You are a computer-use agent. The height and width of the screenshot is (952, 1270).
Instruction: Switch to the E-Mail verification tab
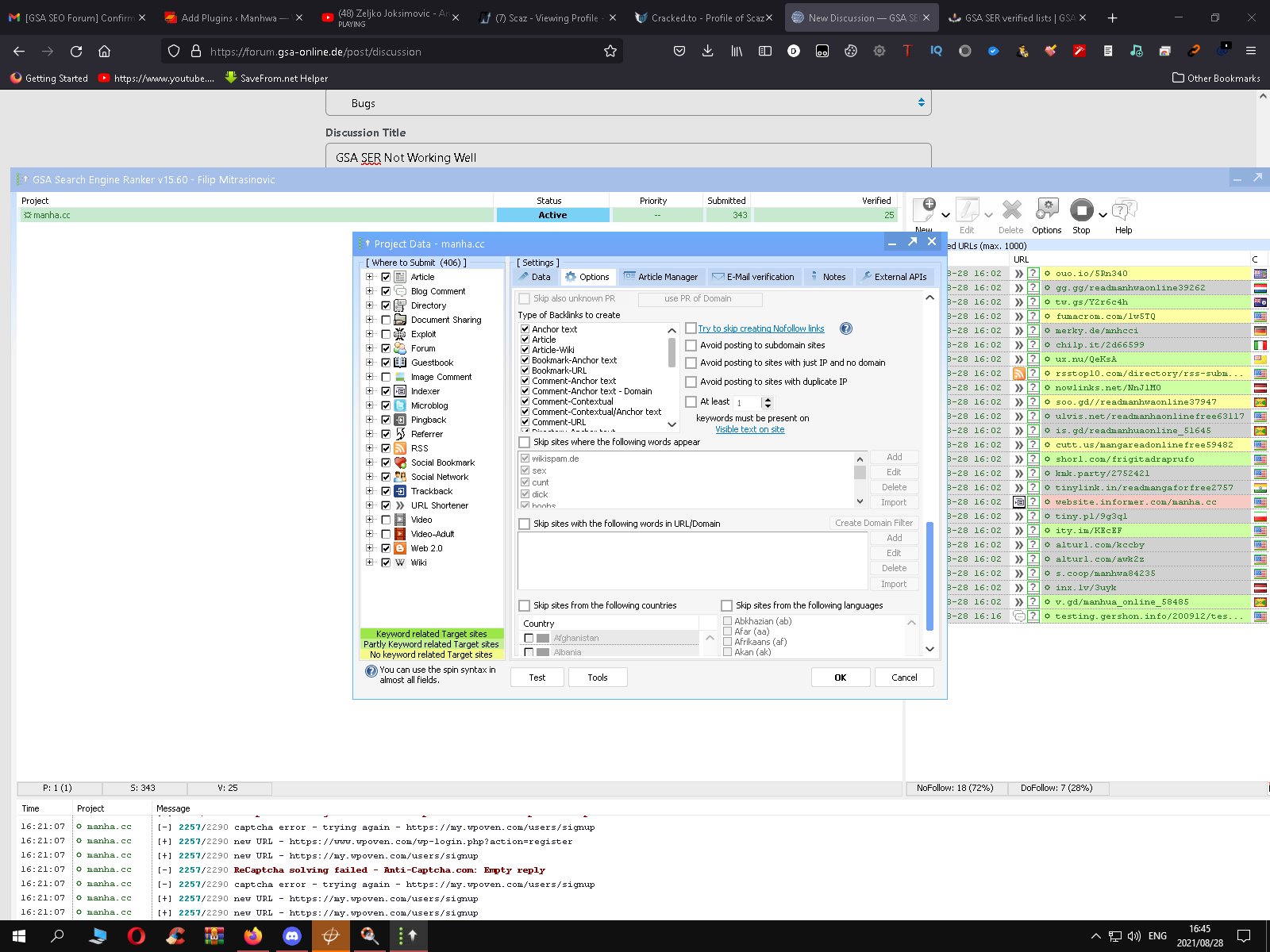(753, 277)
